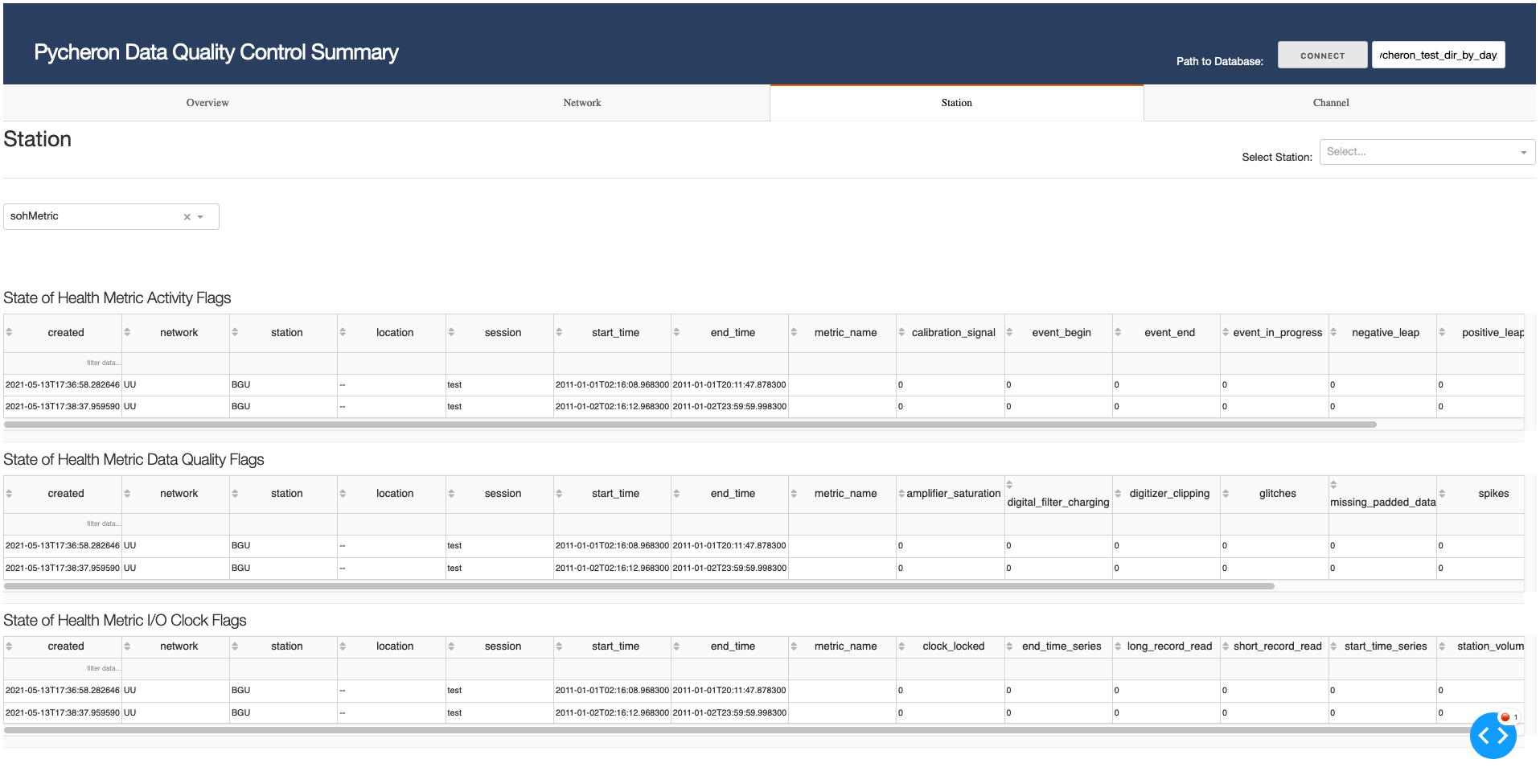
Task: Open the sohMetric dropdown arrow
Action: [x=200, y=216]
